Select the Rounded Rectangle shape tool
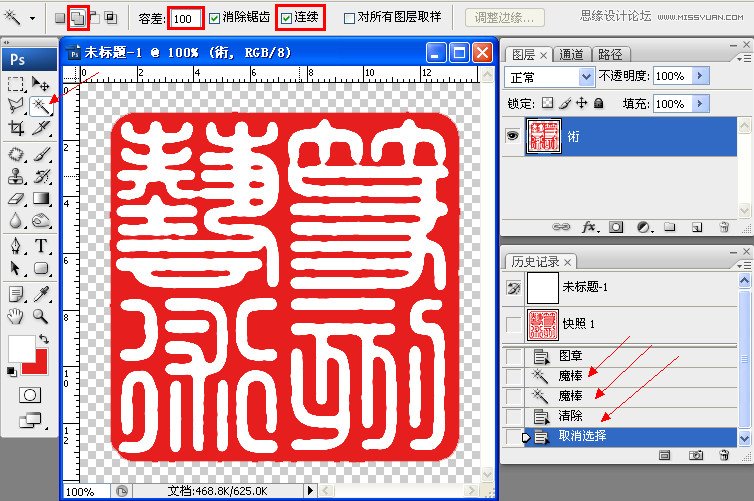The image size is (754, 501). (40, 268)
